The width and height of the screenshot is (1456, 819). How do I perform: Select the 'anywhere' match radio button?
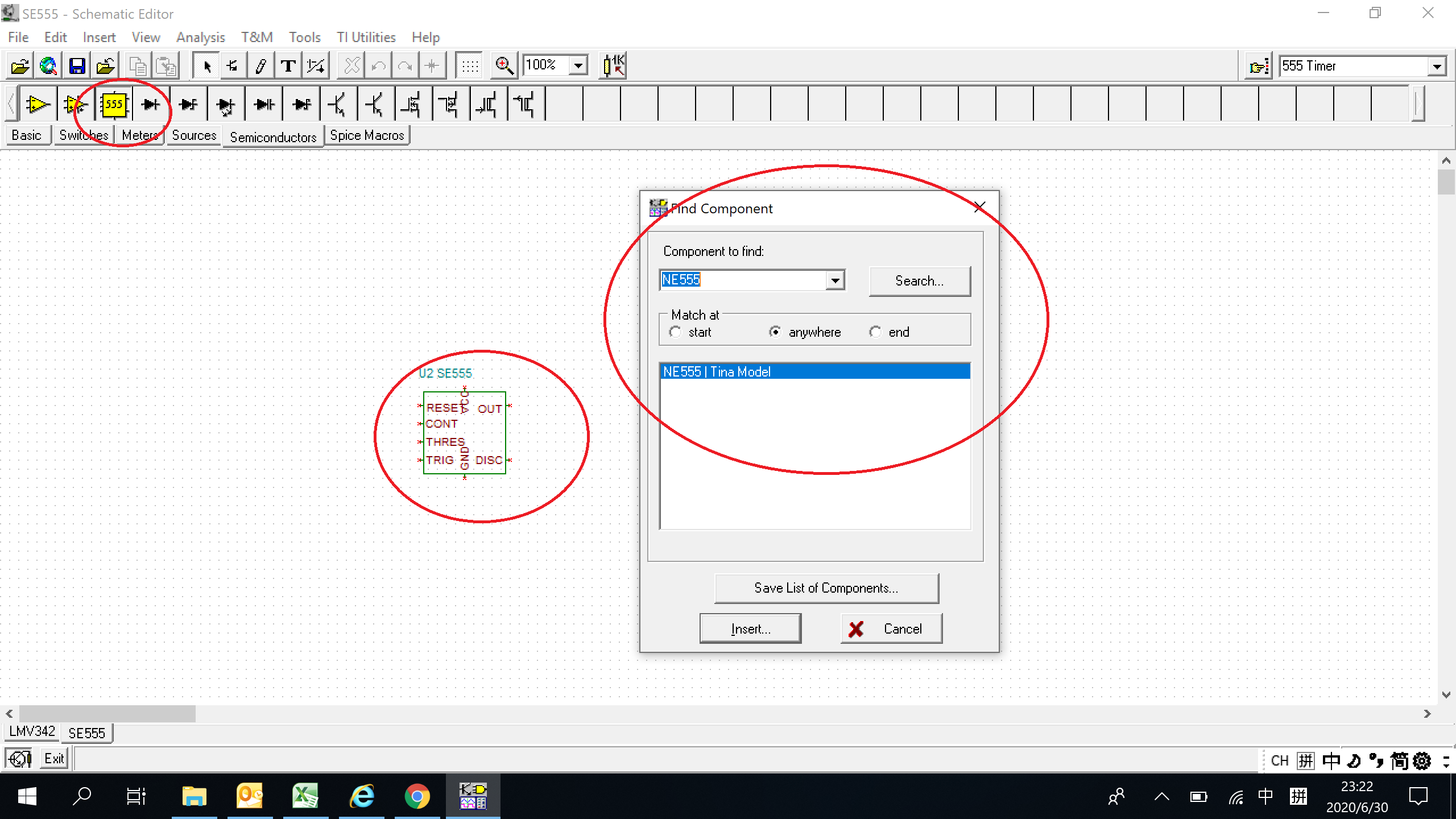(775, 332)
